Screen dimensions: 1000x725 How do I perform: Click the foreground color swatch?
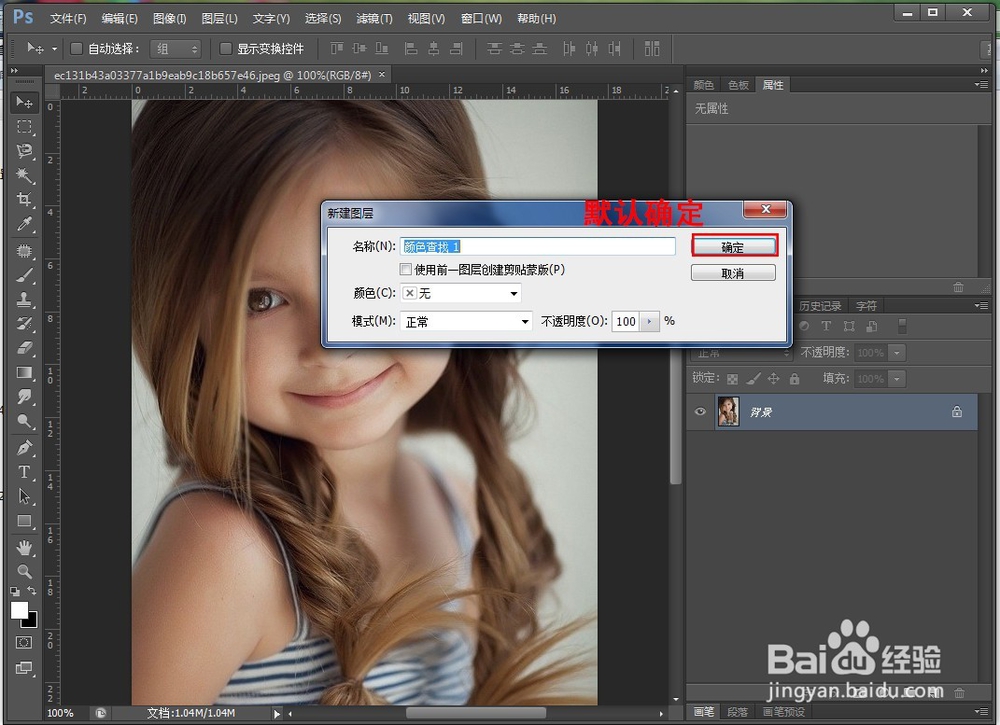click(x=19, y=610)
